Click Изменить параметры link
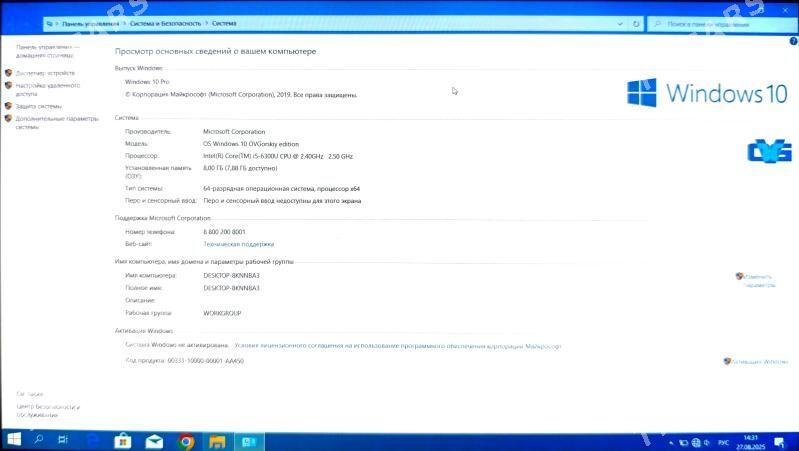 pos(759,281)
